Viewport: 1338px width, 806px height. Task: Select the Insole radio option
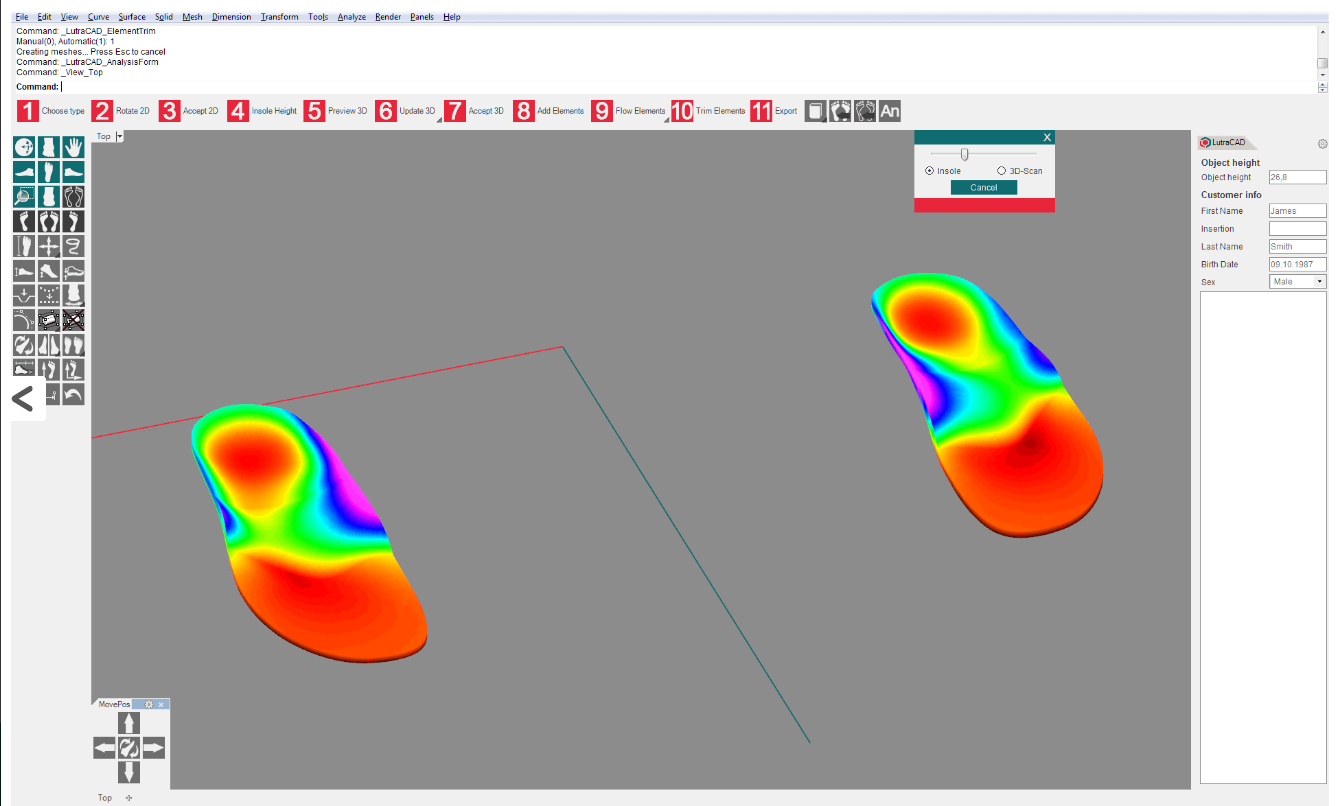point(931,170)
